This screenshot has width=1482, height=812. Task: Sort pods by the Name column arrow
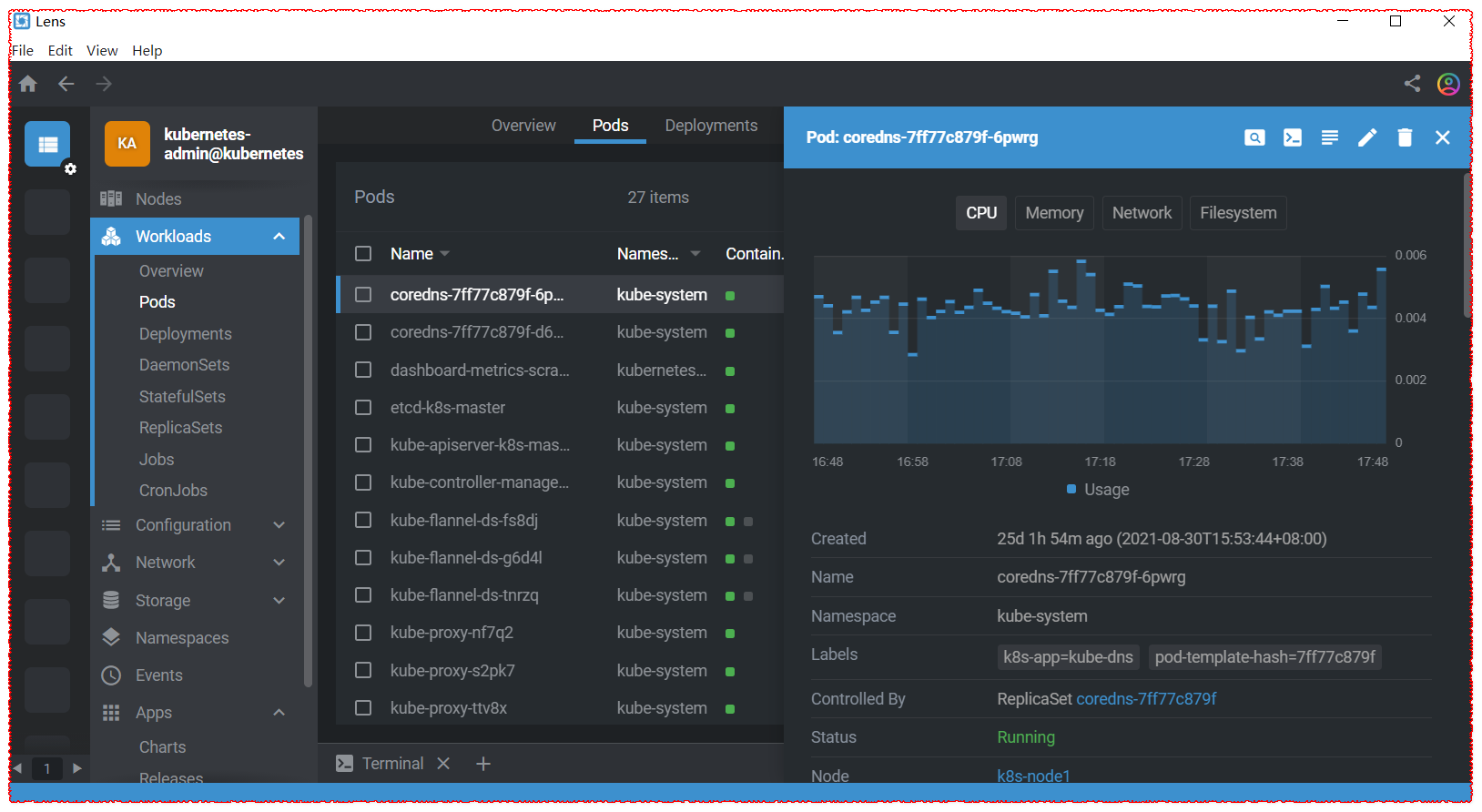[444, 254]
